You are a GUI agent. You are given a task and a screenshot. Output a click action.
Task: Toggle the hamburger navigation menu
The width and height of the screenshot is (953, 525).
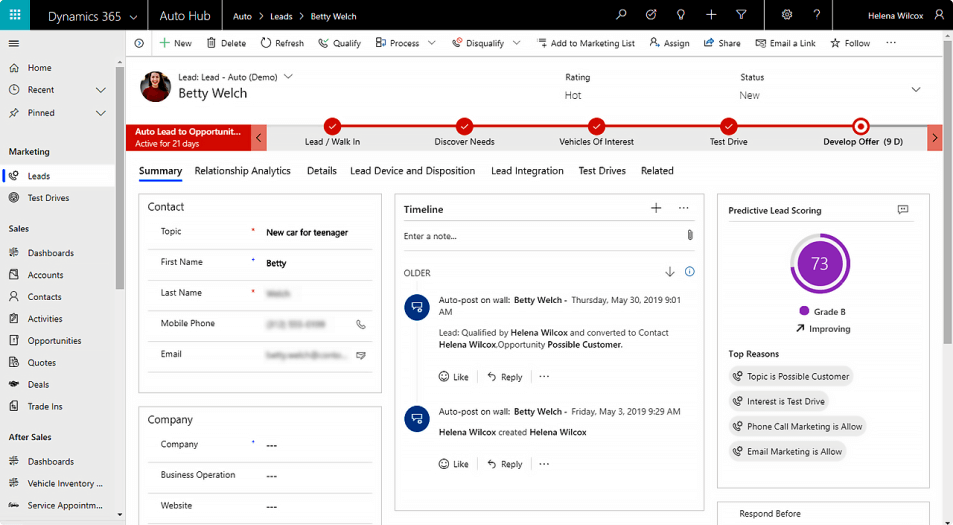pyautogui.click(x=14, y=43)
